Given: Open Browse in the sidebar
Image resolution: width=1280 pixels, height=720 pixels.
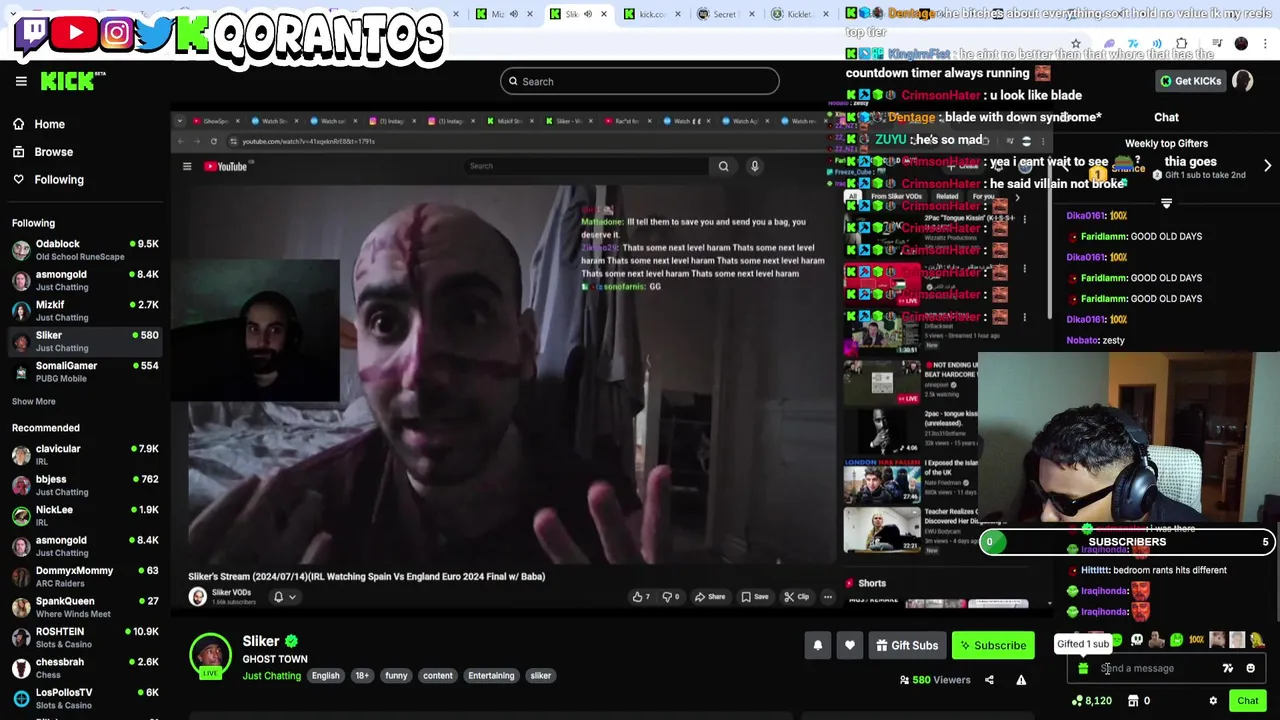Looking at the screenshot, I should click(x=43, y=152).
